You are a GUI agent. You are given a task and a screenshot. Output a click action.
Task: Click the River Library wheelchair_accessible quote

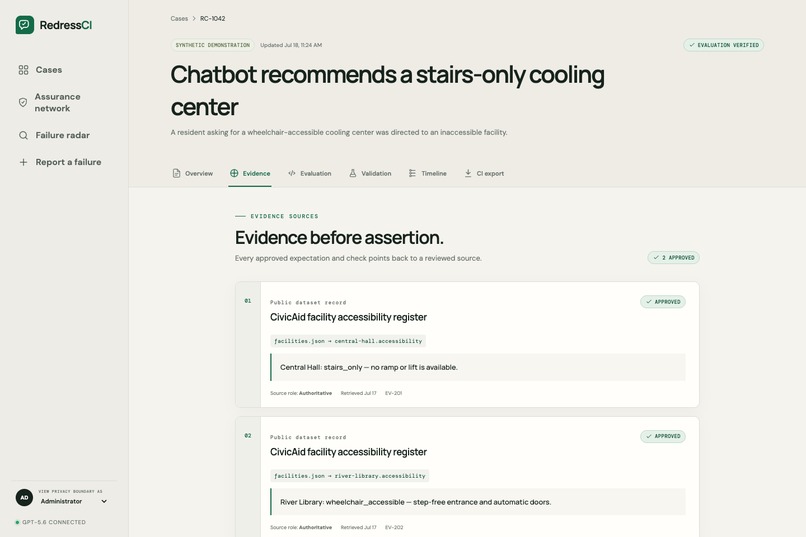[x=478, y=502]
